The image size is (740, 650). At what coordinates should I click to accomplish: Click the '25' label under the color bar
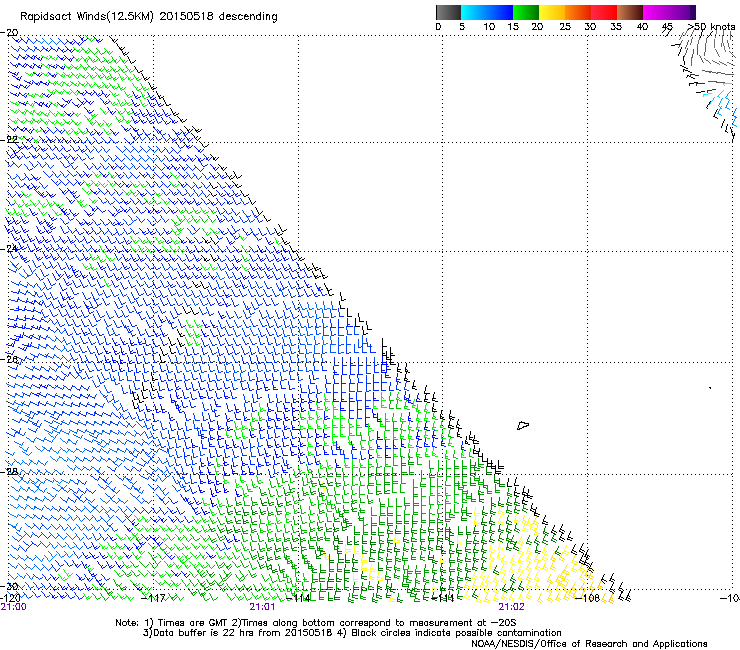(565, 26)
